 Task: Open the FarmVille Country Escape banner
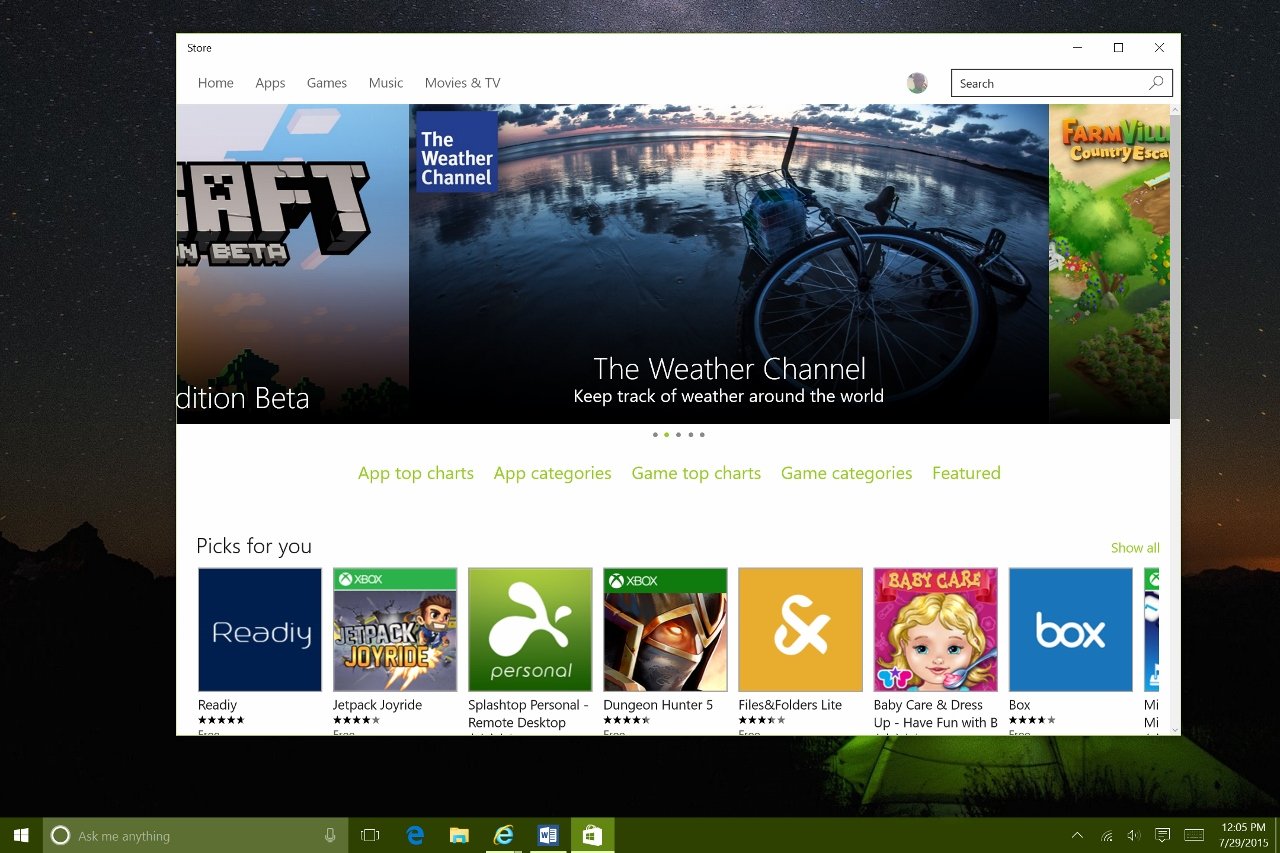pyautogui.click(x=1109, y=264)
